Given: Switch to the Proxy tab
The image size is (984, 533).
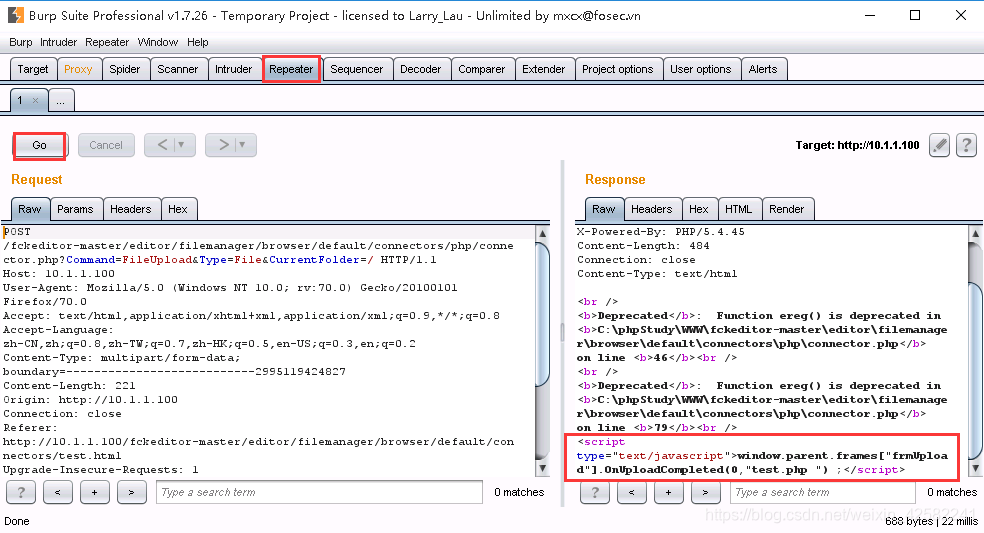Looking at the screenshot, I should point(78,69).
